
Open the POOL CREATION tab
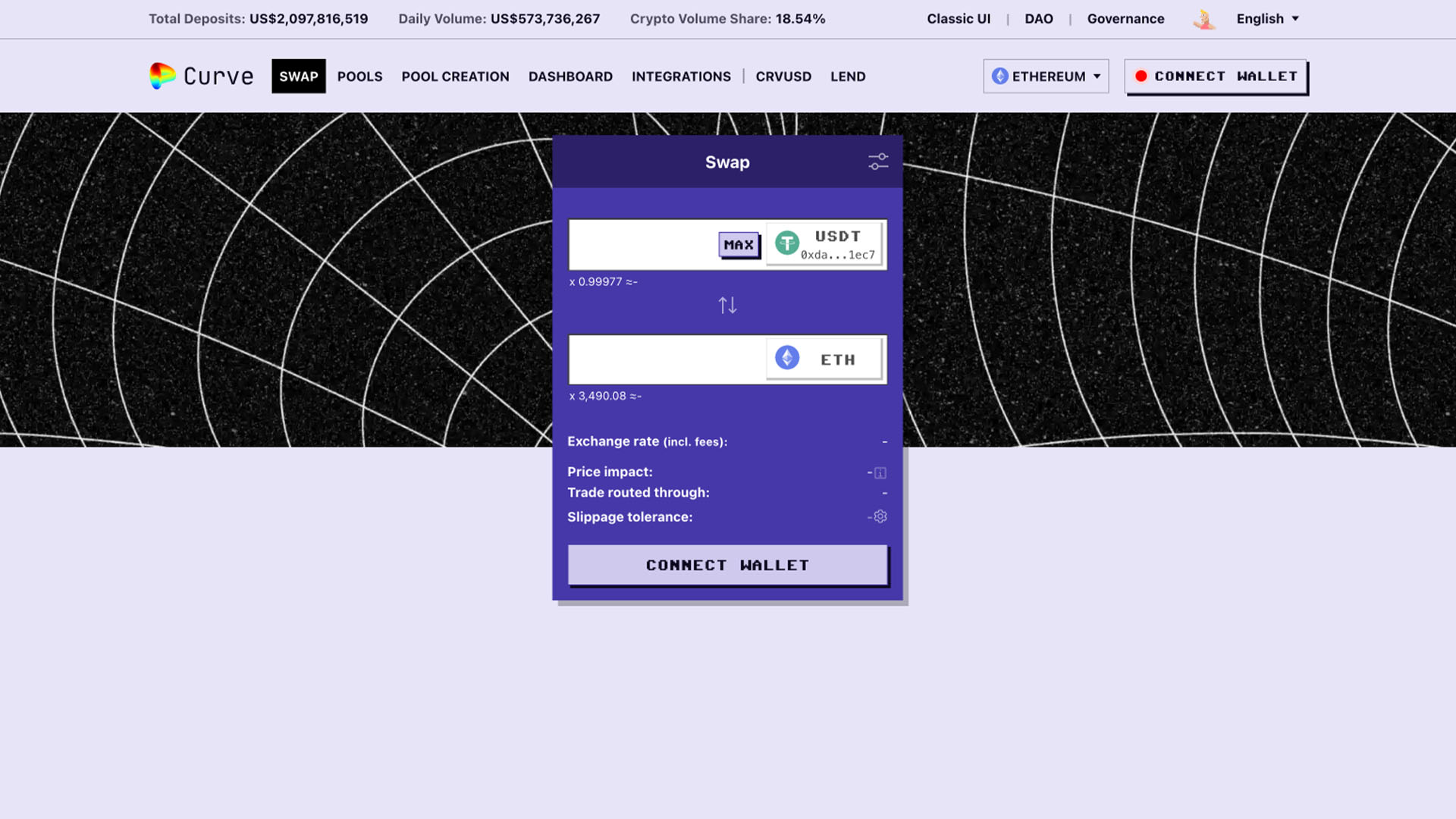pos(456,77)
